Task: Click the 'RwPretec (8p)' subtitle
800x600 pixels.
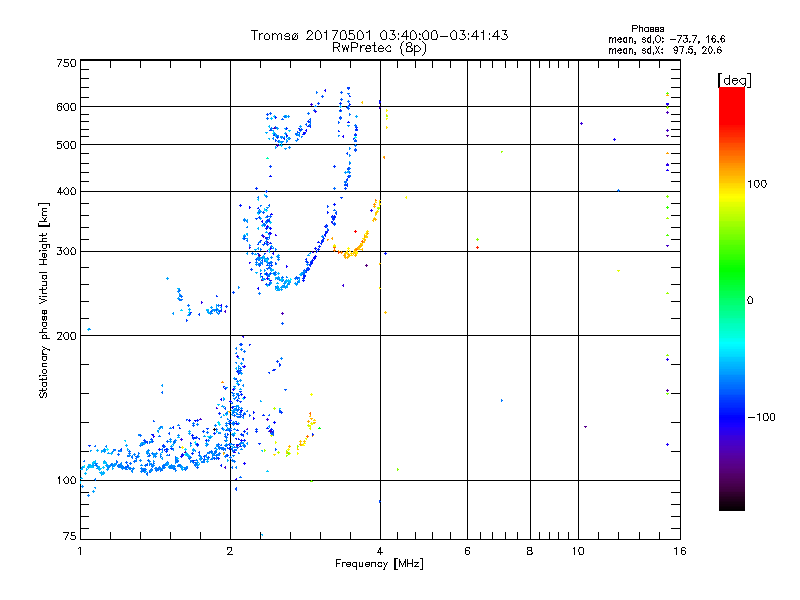Action: [x=379, y=48]
